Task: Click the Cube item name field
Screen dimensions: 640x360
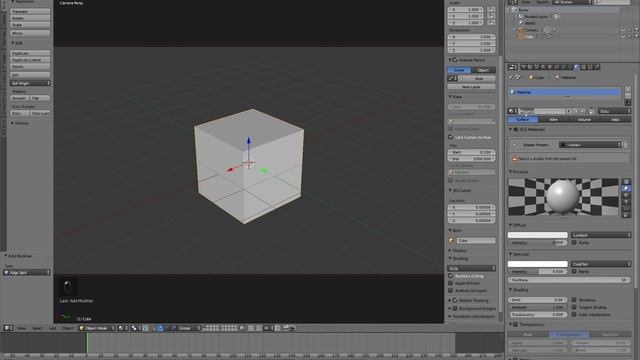Action: pyautogui.click(x=476, y=241)
